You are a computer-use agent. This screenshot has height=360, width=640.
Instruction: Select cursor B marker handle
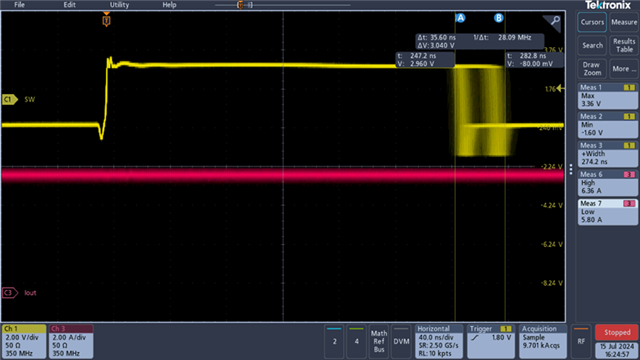tap(498, 18)
